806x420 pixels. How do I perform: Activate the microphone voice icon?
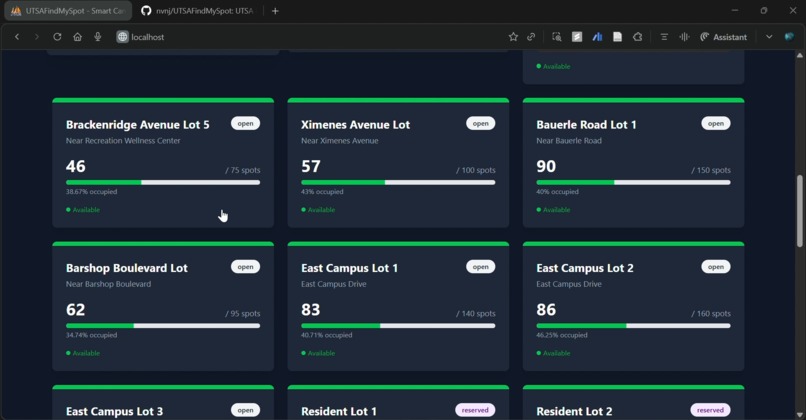(98, 37)
